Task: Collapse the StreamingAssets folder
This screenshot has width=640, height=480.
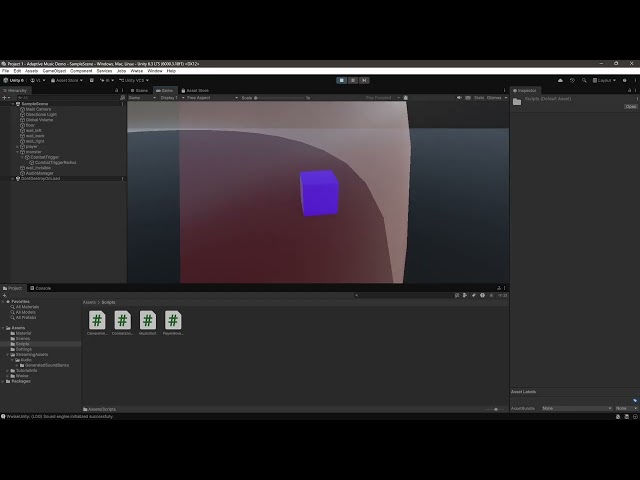Action: pyautogui.click(x=8, y=355)
